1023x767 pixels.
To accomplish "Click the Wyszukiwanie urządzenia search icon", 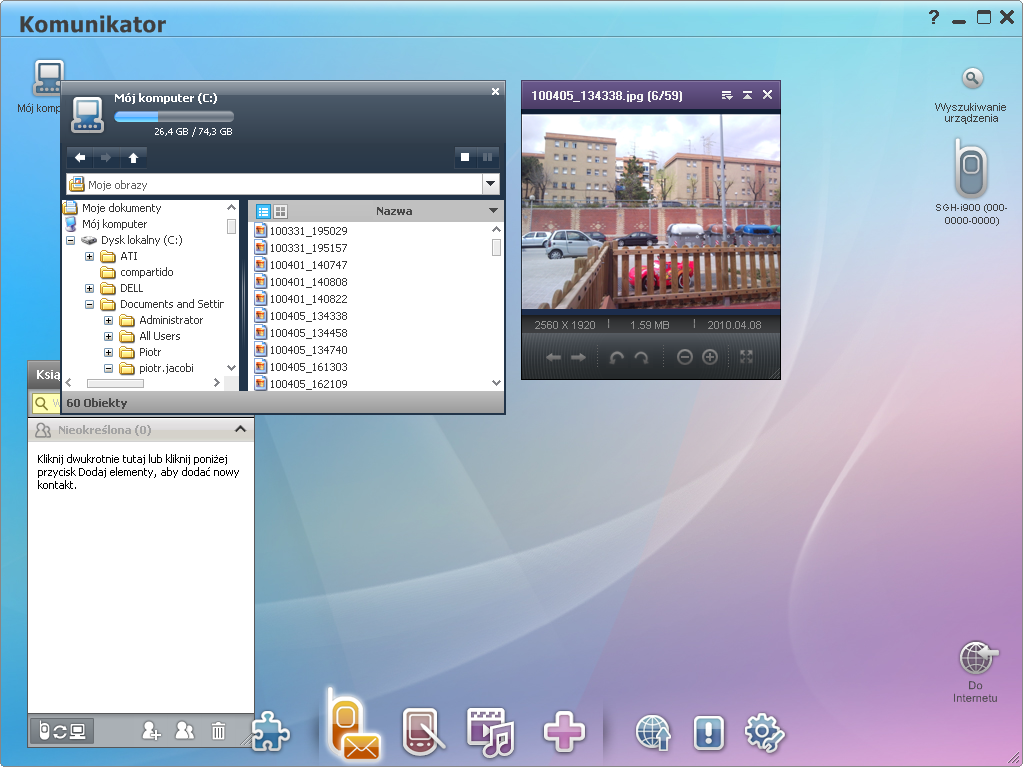I will click(971, 79).
